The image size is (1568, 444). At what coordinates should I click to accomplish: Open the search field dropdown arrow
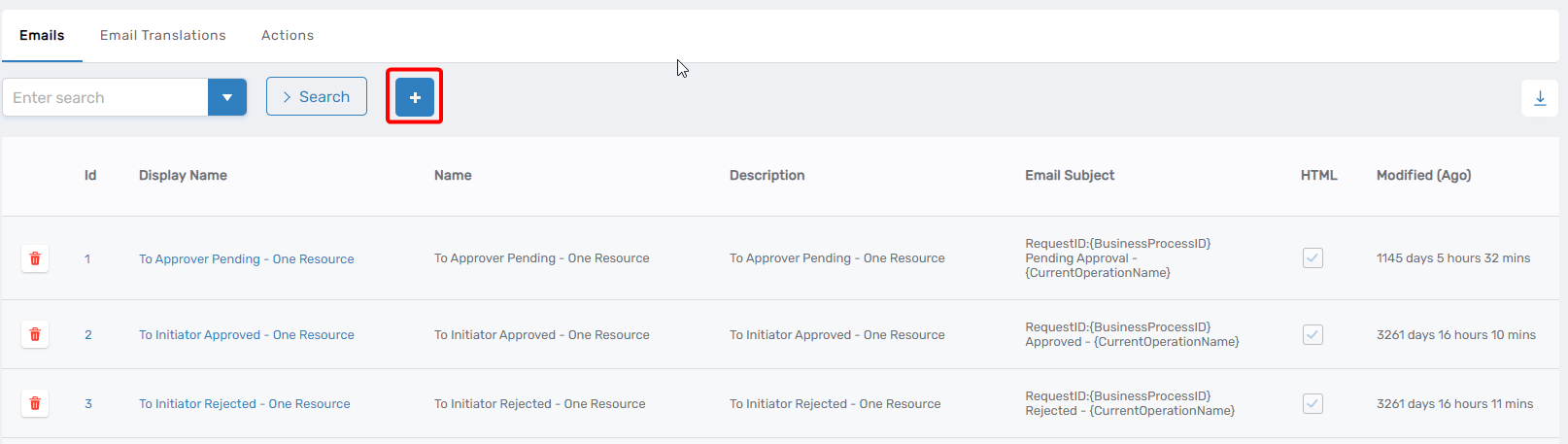(227, 97)
